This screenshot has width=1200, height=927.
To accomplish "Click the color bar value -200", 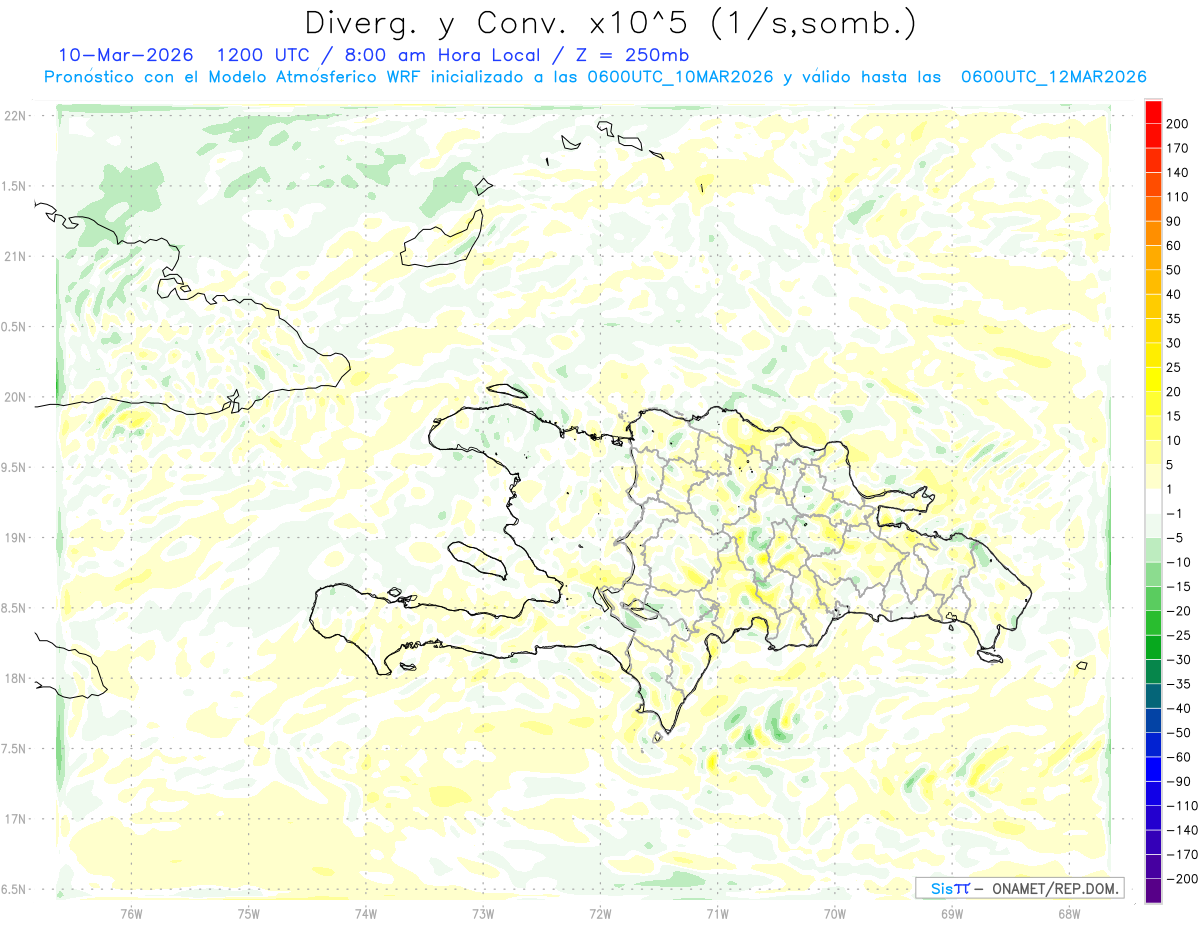I will coord(1180,879).
